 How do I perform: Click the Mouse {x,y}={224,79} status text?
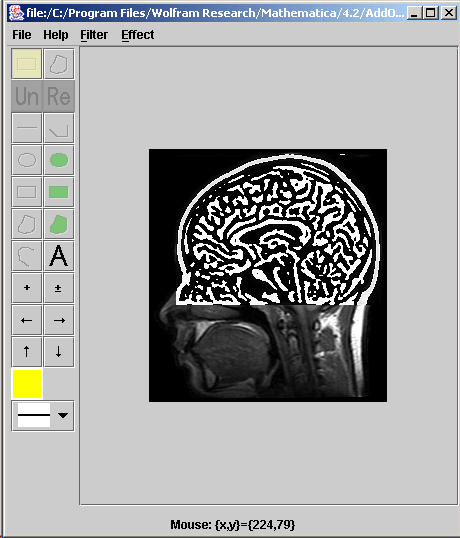coord(233,524)
